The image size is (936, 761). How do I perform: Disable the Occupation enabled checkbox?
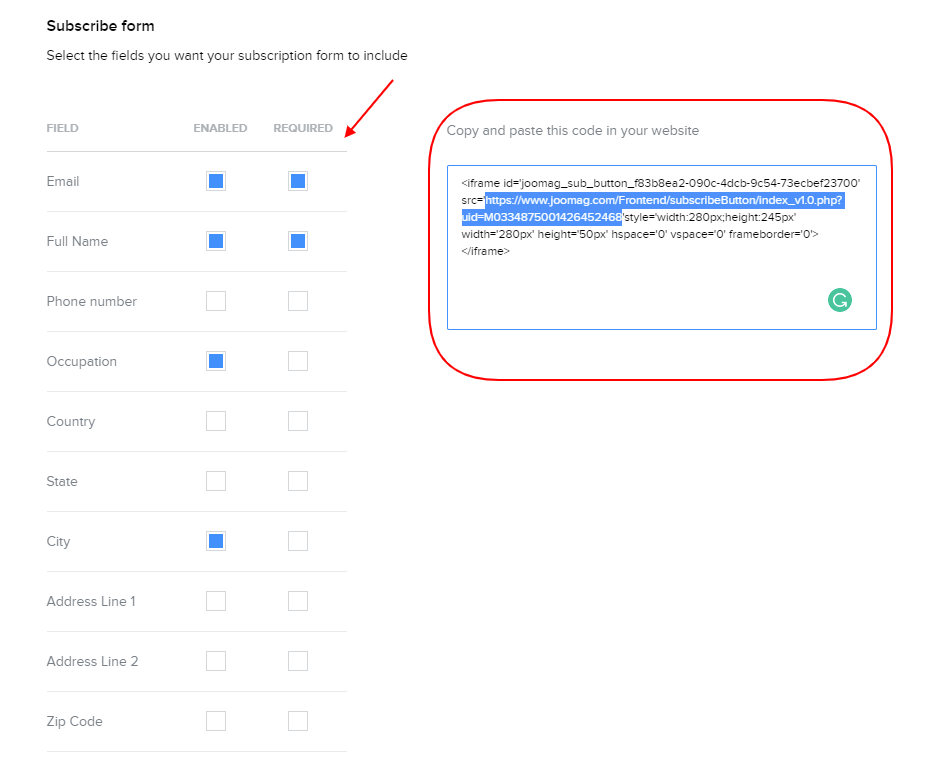(216, 361)
